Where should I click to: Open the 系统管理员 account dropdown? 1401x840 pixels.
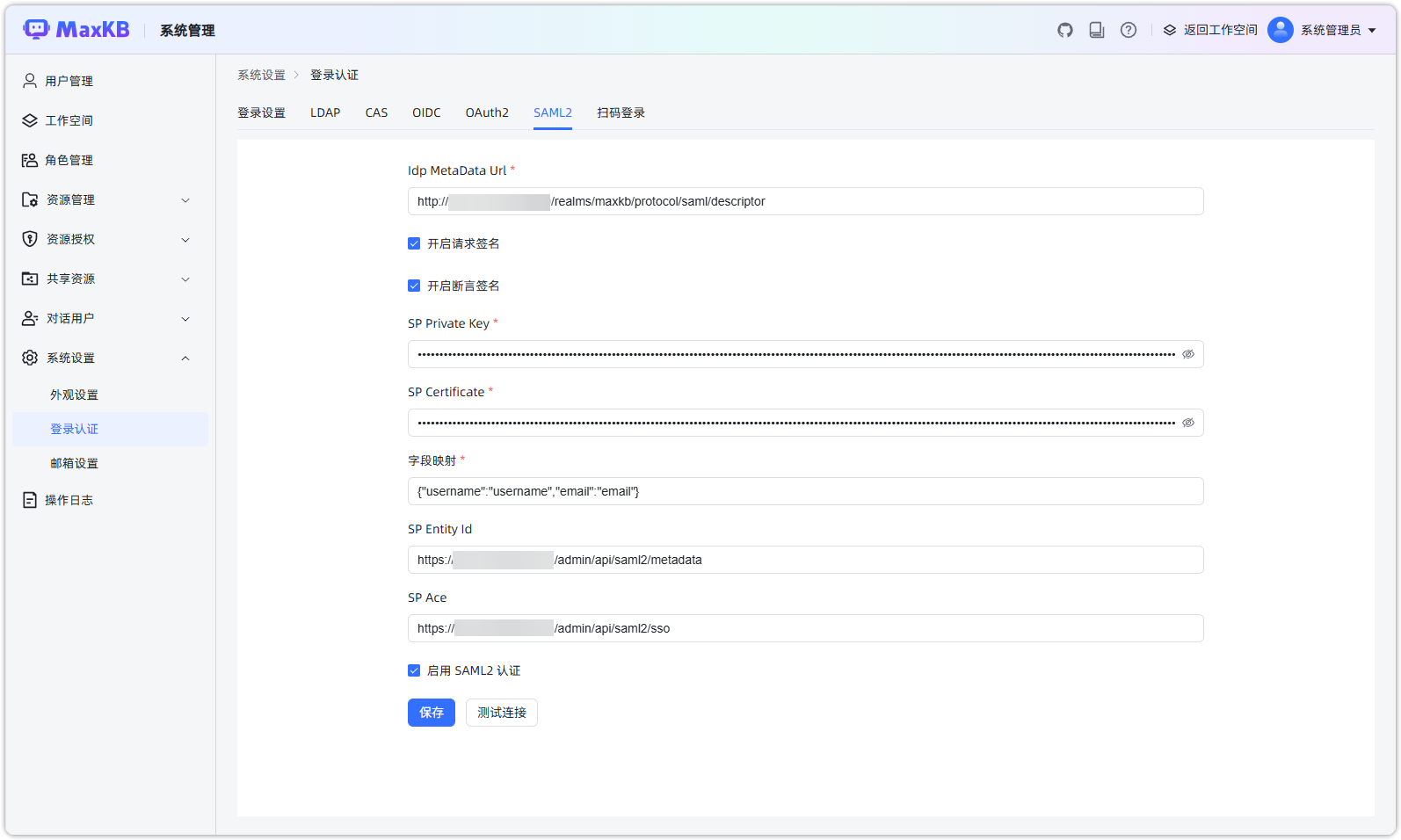click(x=1337, y=30)
